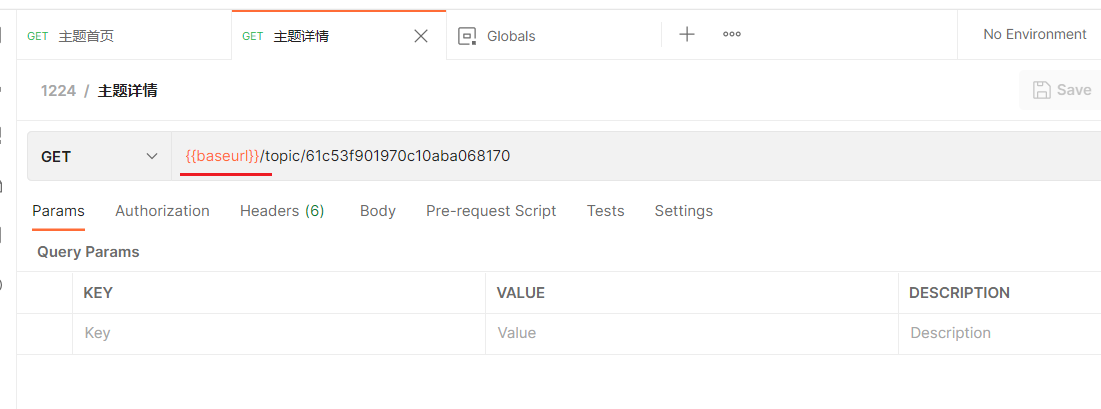Click the query param Key field
Screen dimensions: 1101x409
[x=278, y=333]
